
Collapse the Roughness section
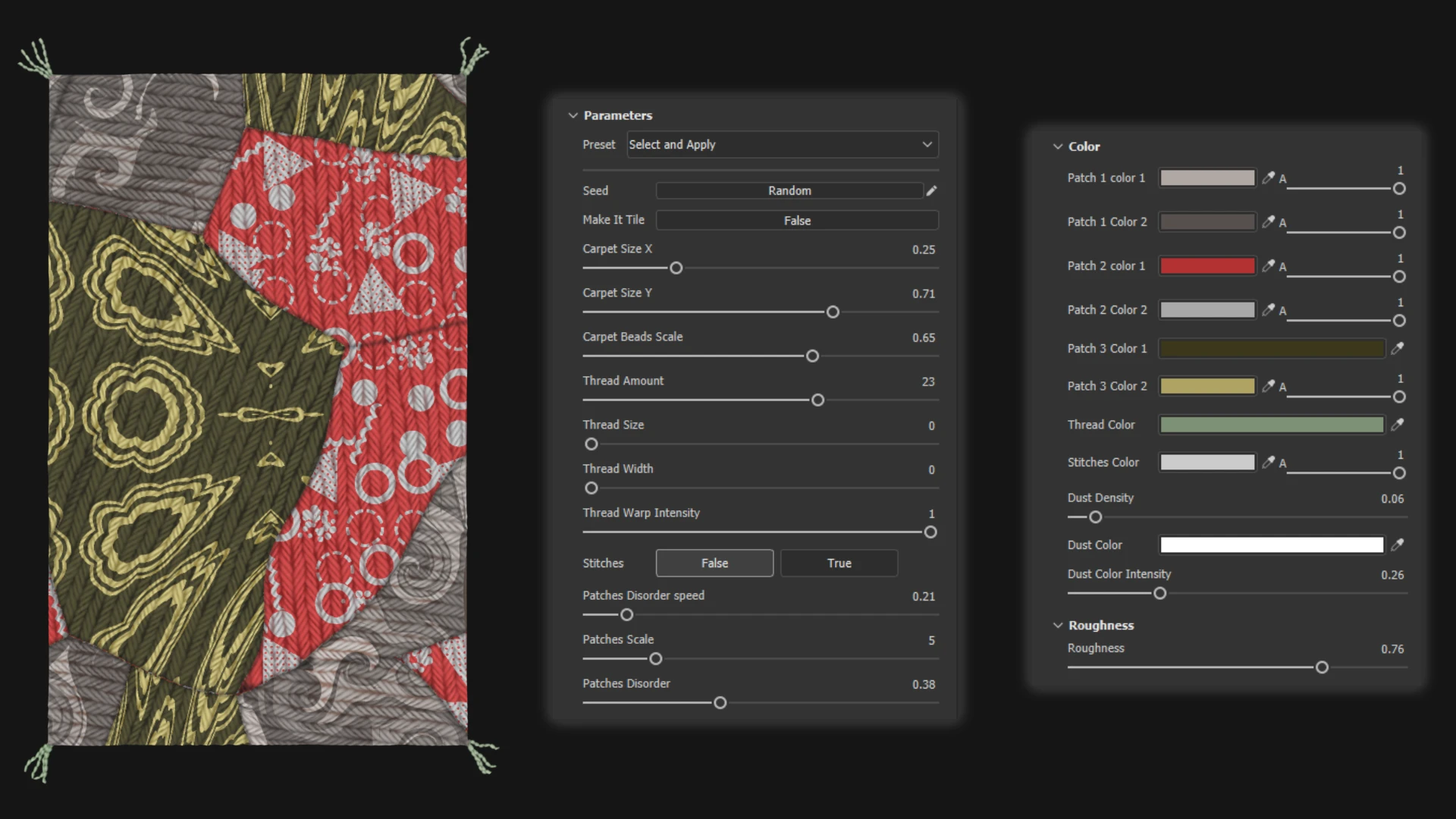tap(1058, 625)
